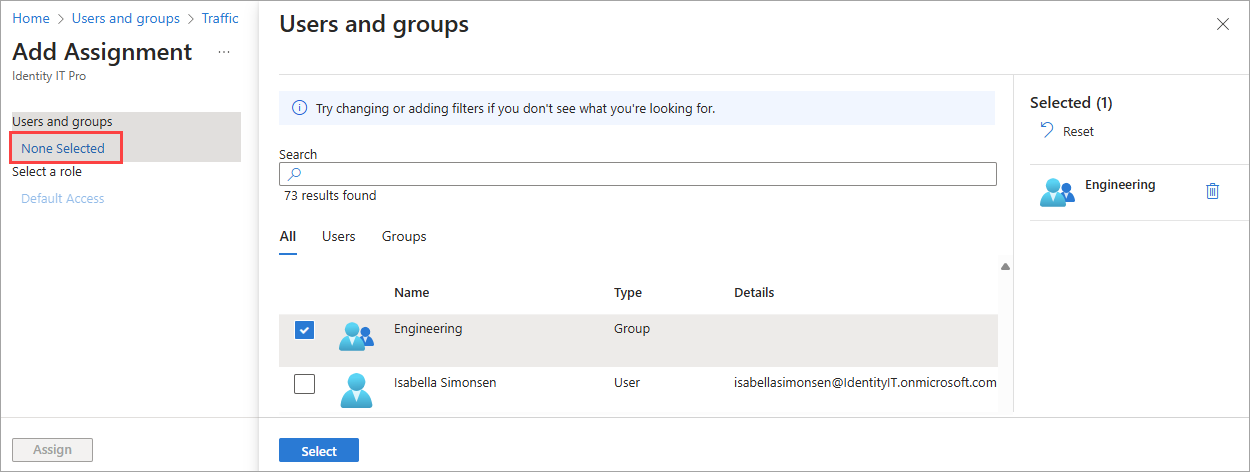Click isabellasimonsen@IdentityIT.onmicrosoft.com email text

pos(865,382)
